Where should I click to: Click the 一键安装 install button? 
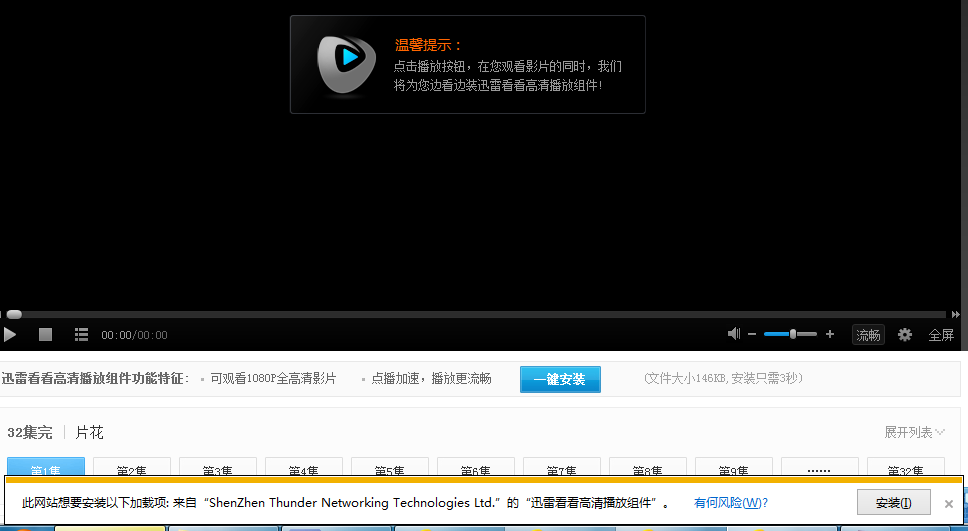(560, 379)
